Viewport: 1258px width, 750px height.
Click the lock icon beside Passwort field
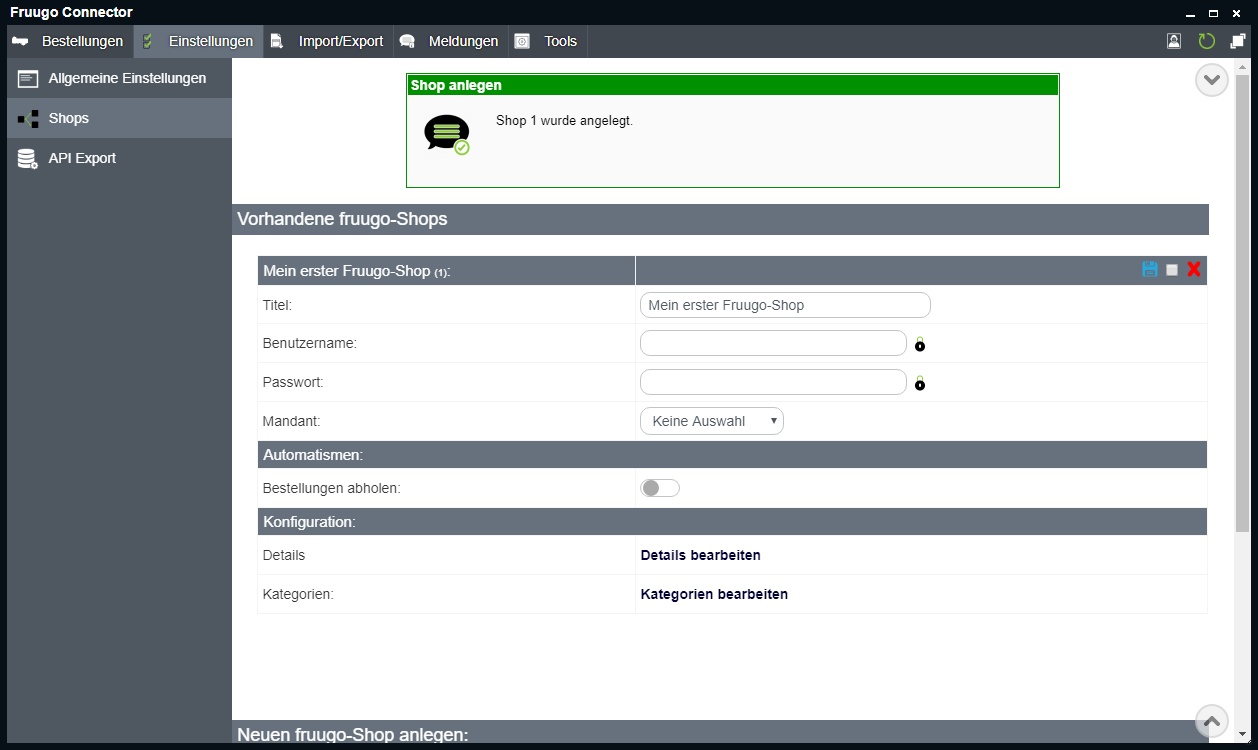[x=920, y=383]
